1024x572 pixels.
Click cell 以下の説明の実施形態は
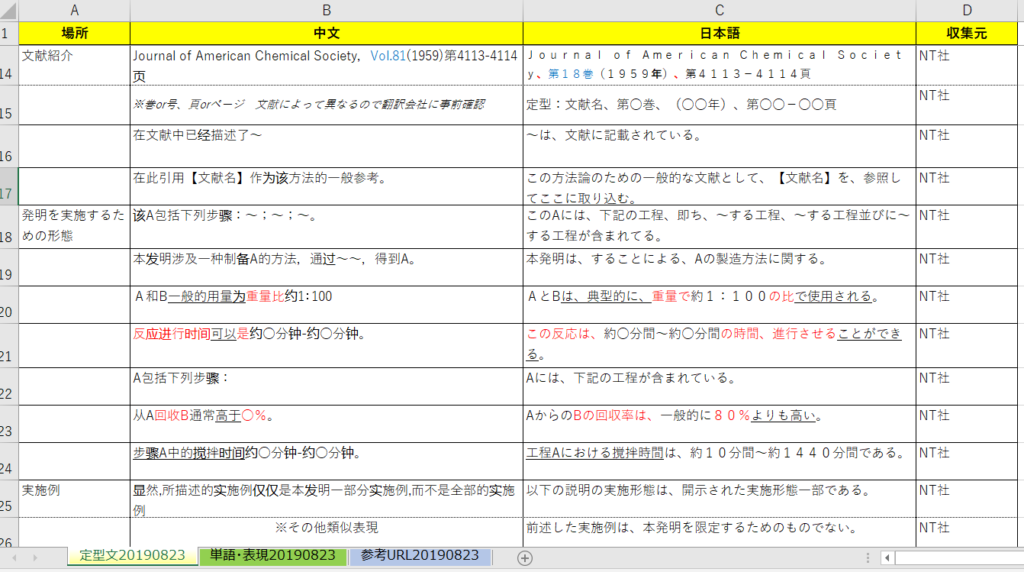(719, 499)
